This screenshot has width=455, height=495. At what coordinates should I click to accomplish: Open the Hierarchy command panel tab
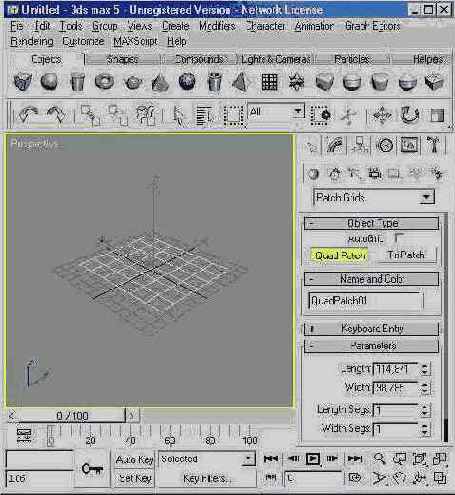360,145
